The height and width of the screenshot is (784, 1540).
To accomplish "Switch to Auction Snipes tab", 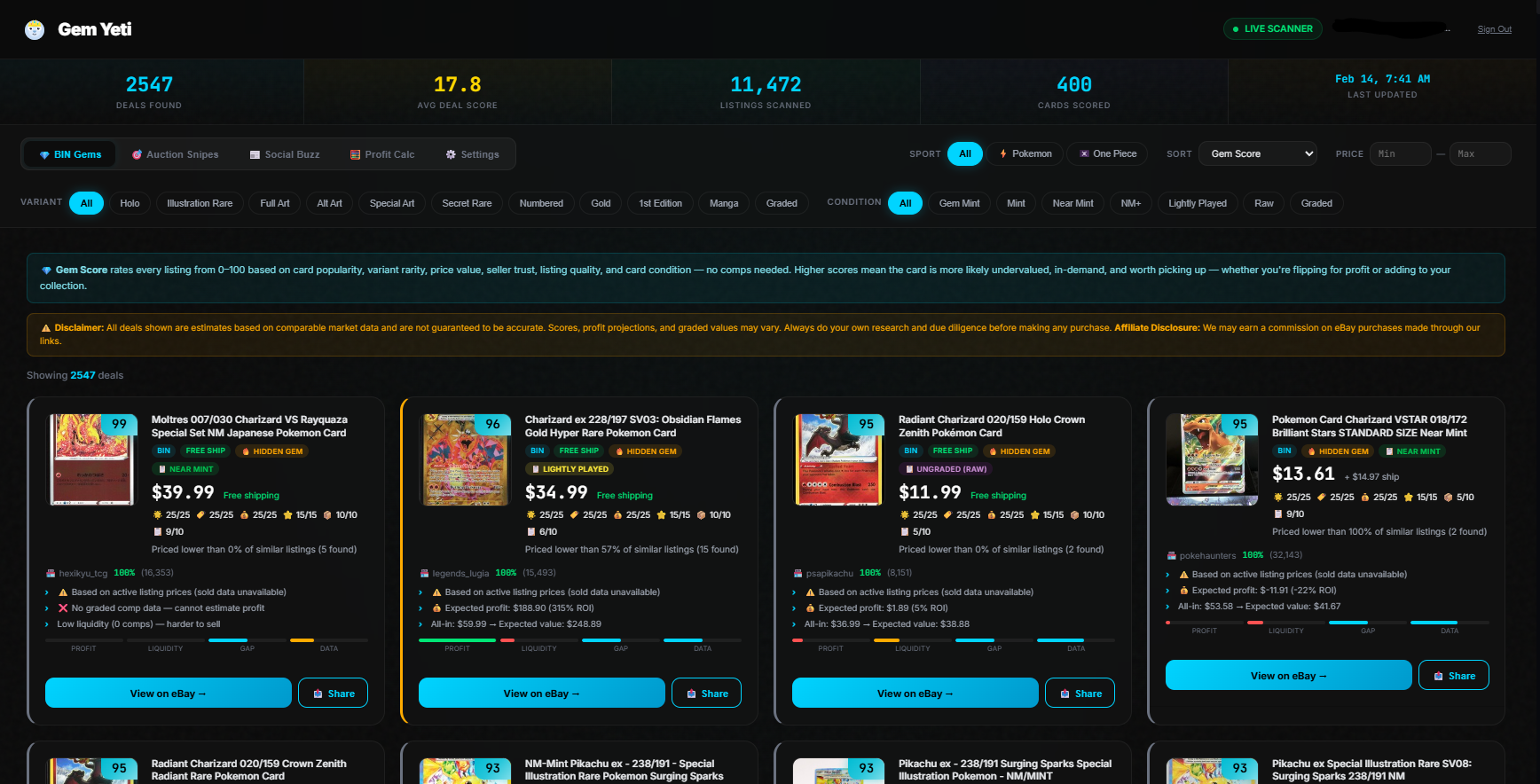I will (x=176, y=154).
